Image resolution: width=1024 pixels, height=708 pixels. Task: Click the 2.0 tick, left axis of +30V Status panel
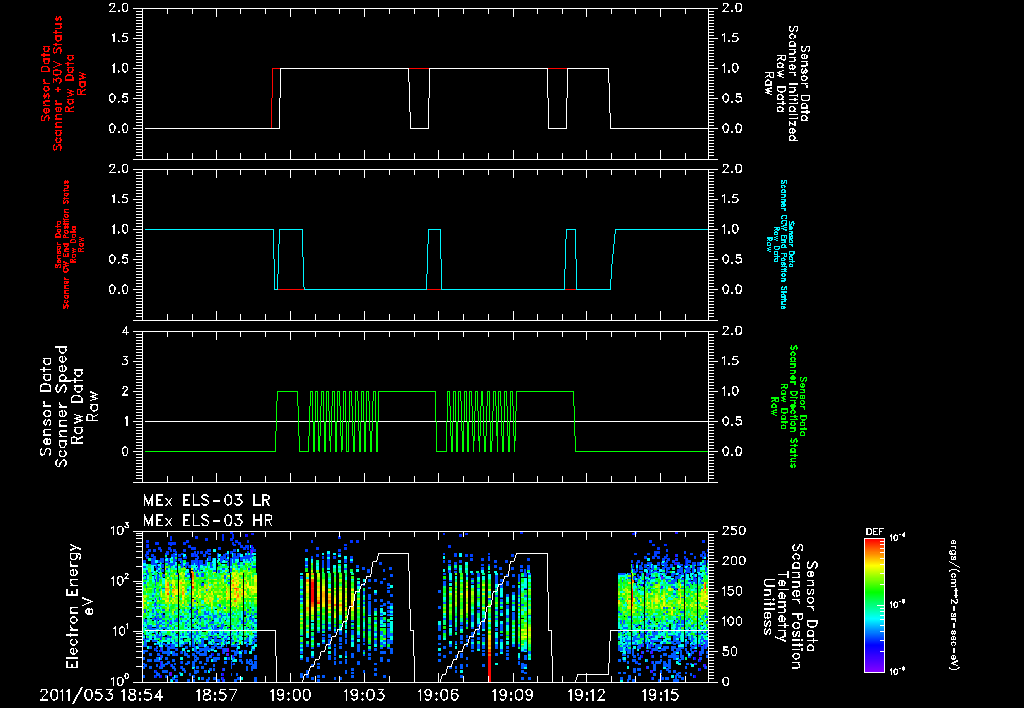[119, 8]
